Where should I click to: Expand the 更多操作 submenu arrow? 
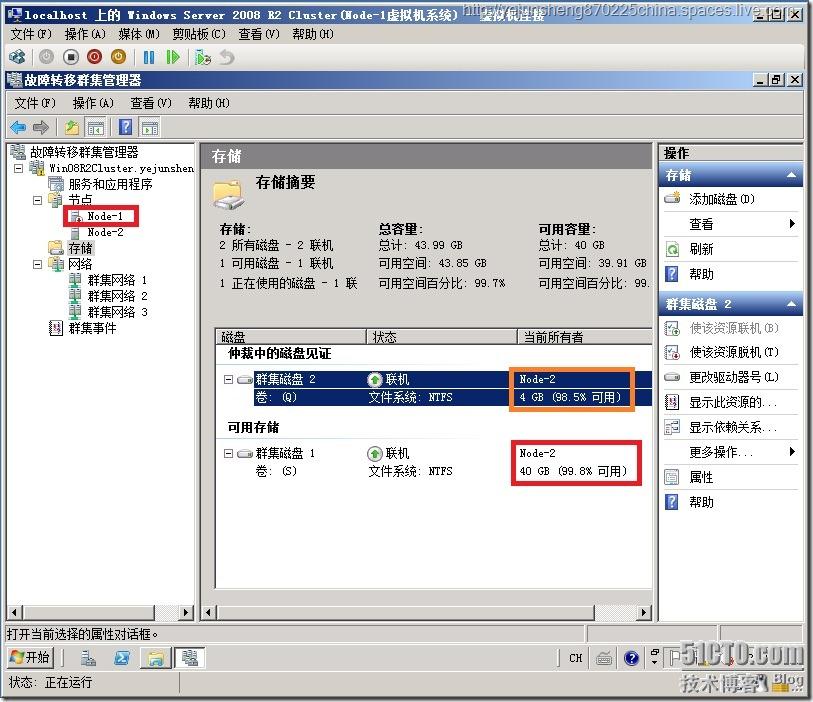pyautogui.click(x=792, y=451)
